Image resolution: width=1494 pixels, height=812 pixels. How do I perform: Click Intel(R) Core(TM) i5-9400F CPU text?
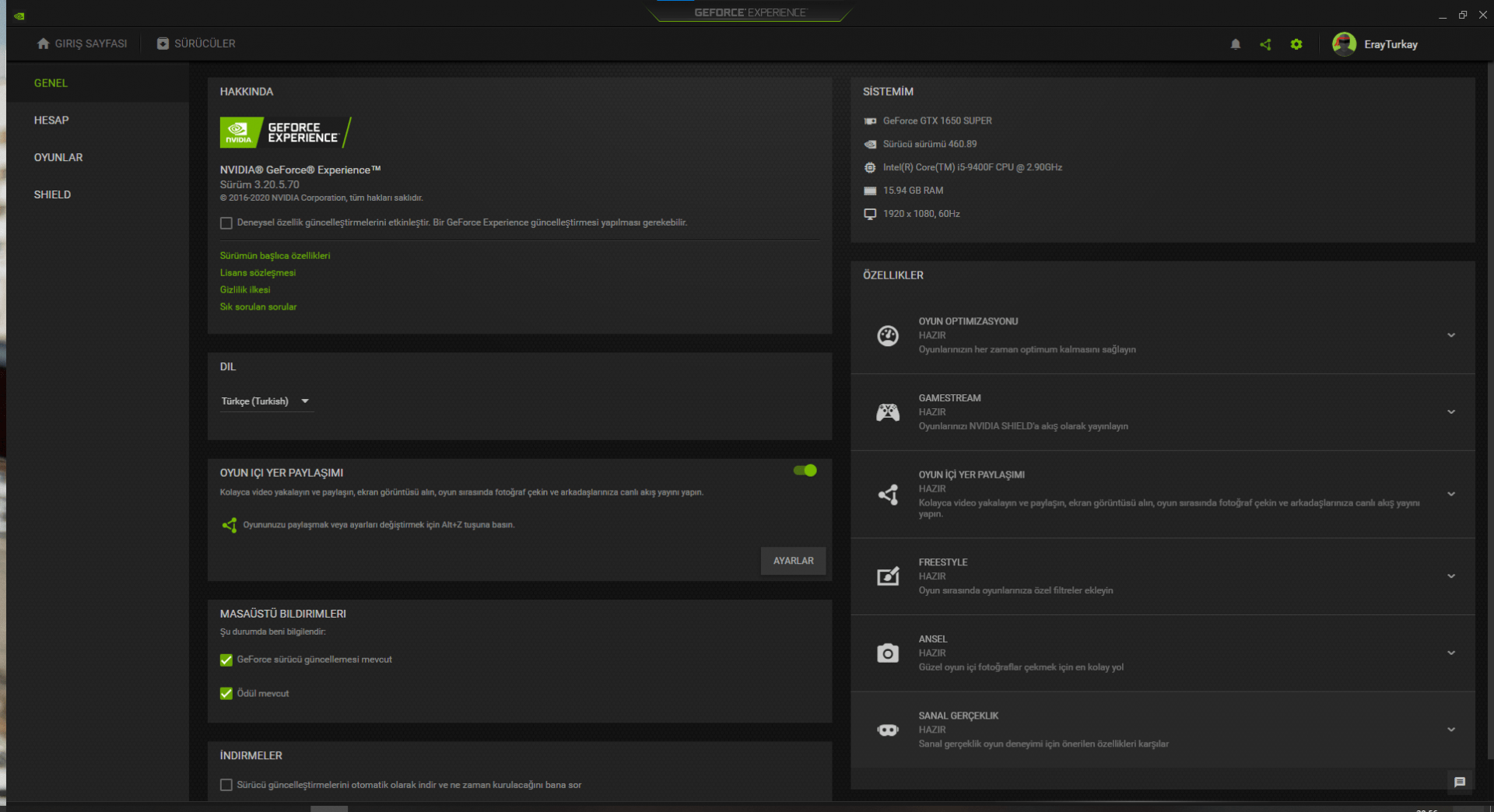[973, 167]
